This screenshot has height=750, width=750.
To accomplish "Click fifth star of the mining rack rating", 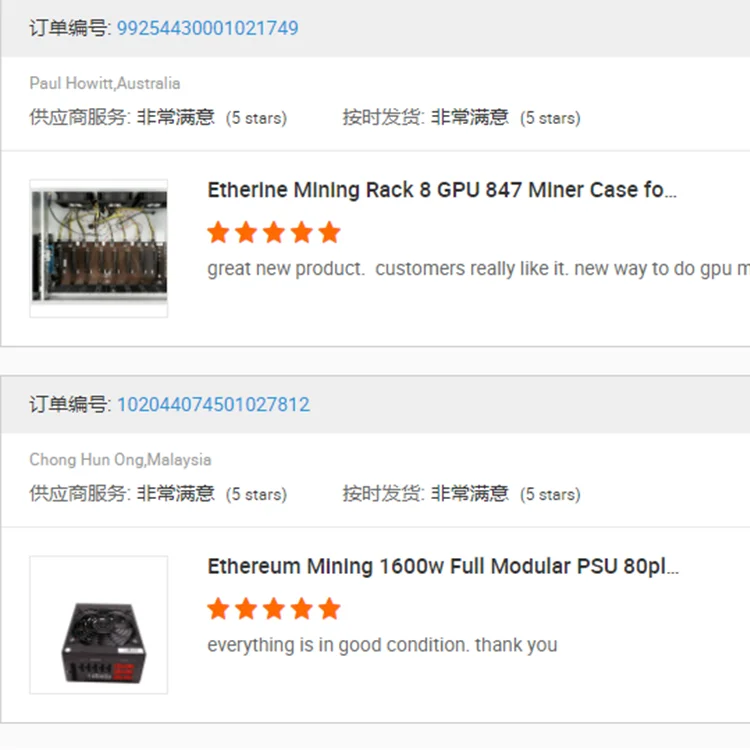I will 330,232.
